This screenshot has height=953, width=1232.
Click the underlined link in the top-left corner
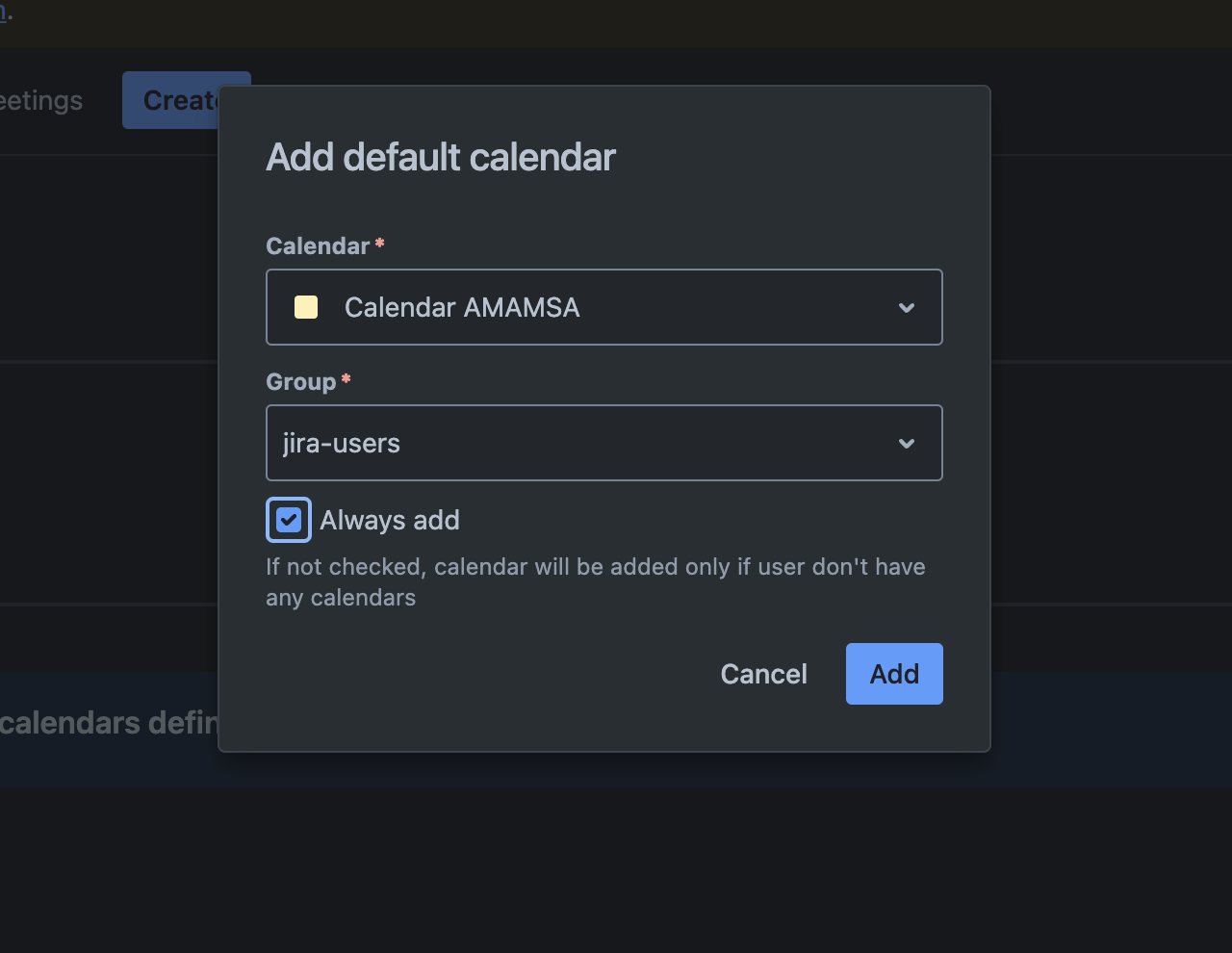coord(4,13)
